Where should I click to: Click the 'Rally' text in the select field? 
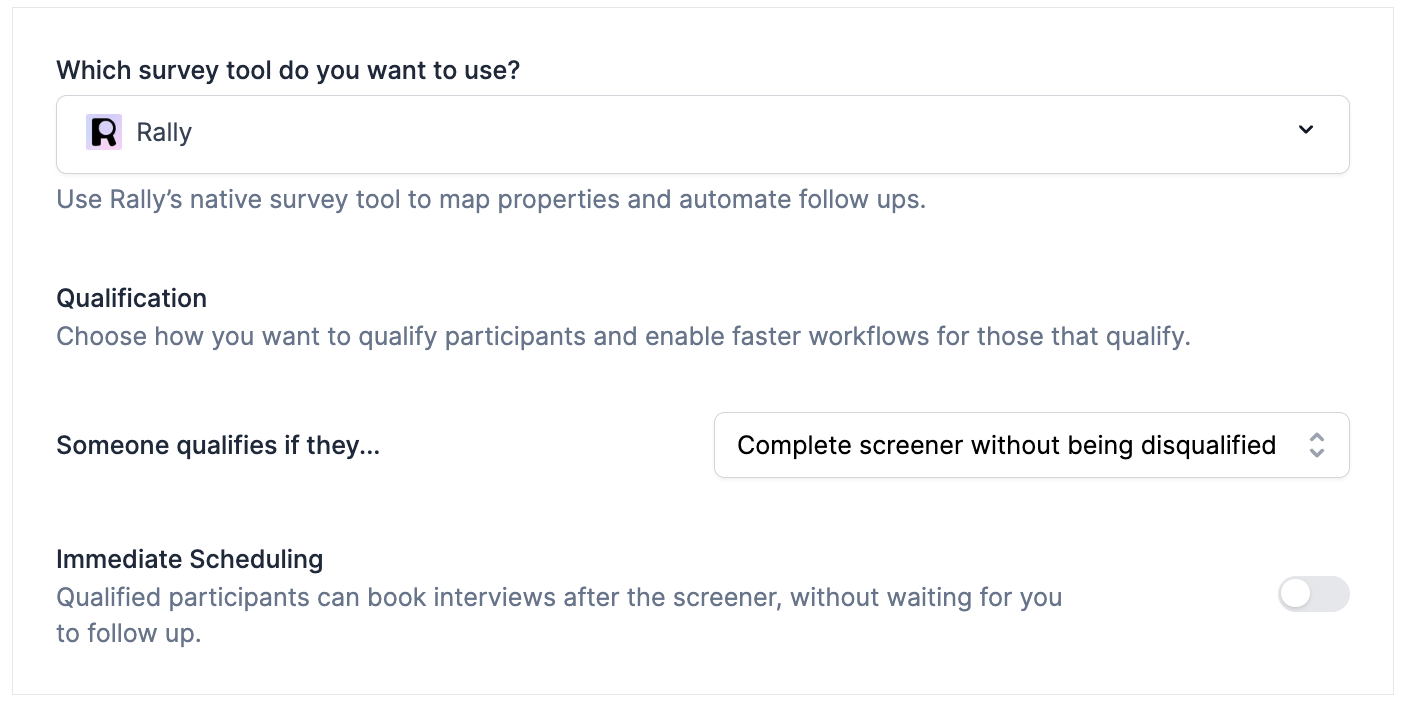pyautogui.click(x=164, y=133)
